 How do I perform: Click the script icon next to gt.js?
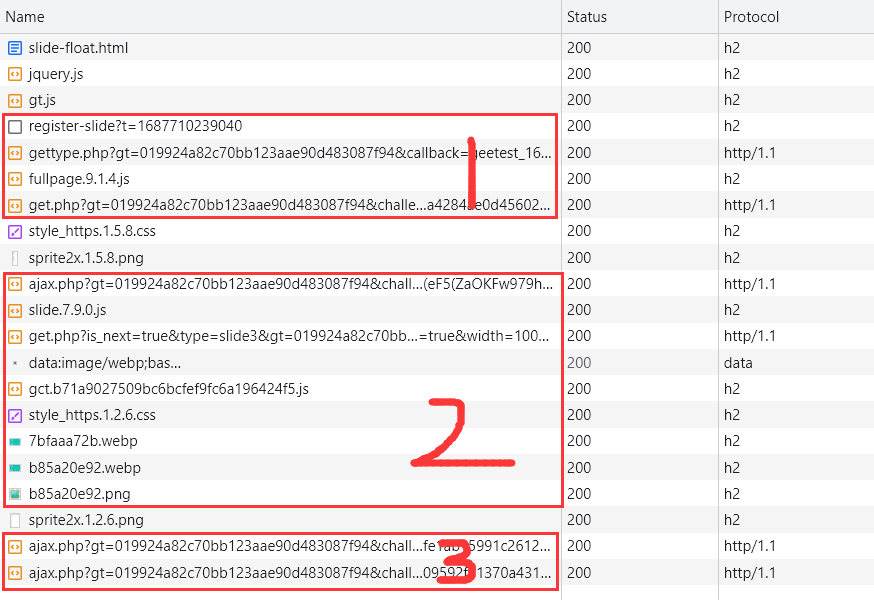(15, 100)
